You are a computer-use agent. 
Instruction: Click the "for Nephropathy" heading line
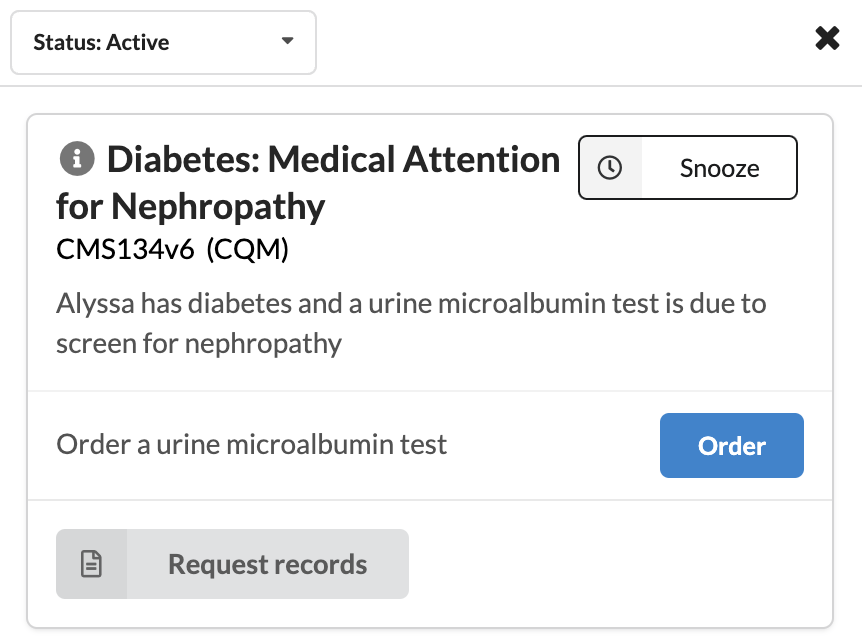(190, 207)
